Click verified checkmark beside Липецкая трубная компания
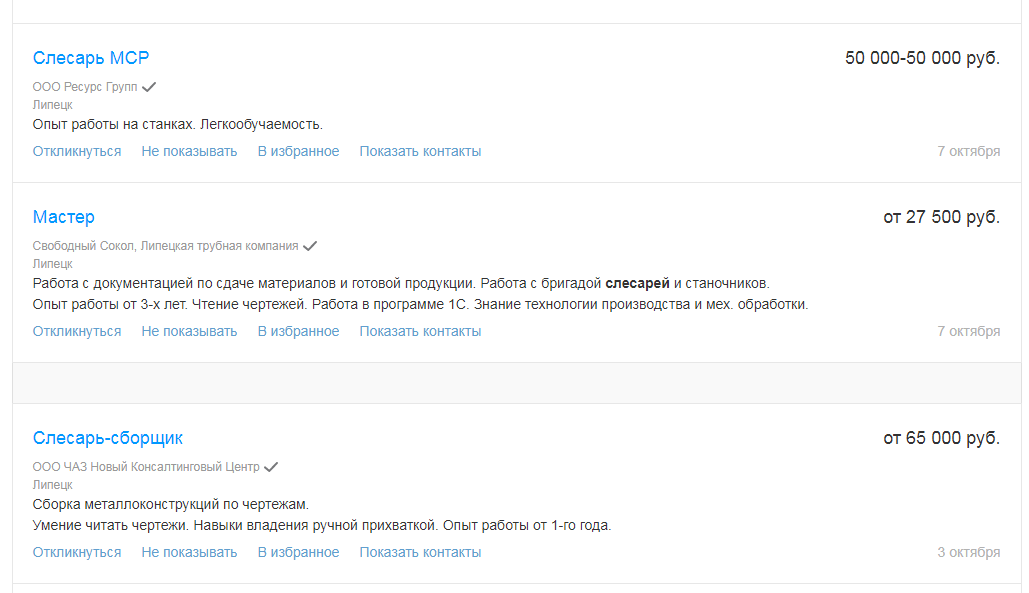 pos(310,246)
